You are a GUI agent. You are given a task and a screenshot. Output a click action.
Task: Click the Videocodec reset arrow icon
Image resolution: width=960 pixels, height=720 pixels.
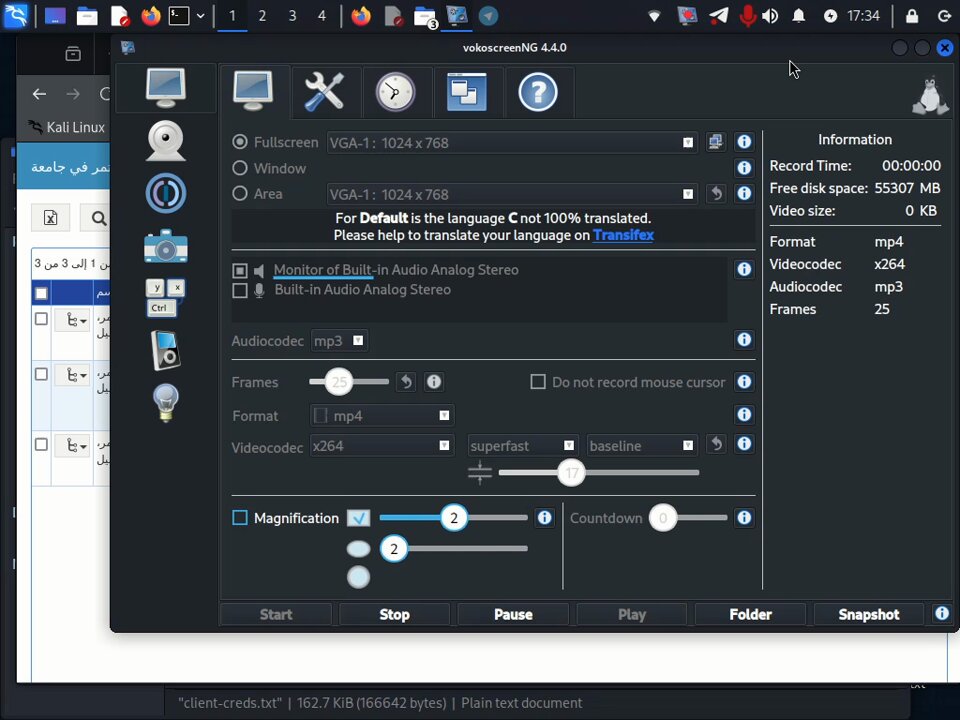click(x=716, y=444)
